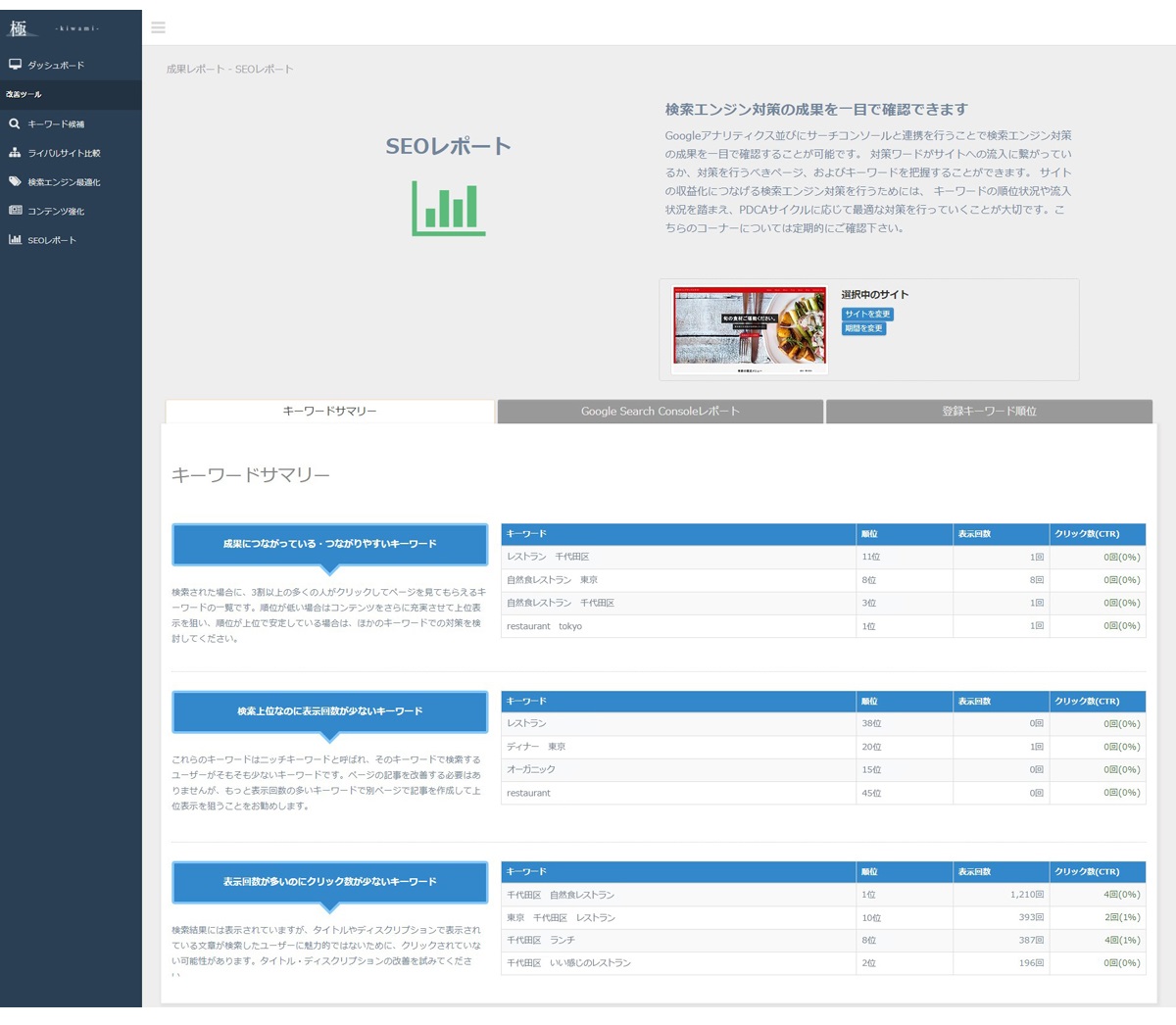Toggle the hamburger menu icon
This screenshot has height=1025, width=1176.
(x=158, y=27)
